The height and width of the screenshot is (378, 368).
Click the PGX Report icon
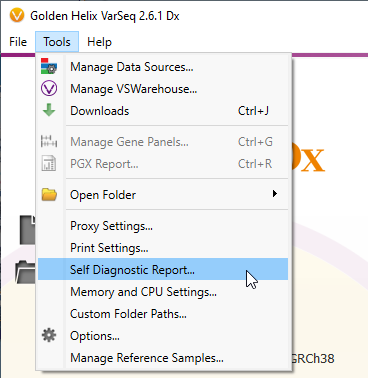tap(49, 163)
